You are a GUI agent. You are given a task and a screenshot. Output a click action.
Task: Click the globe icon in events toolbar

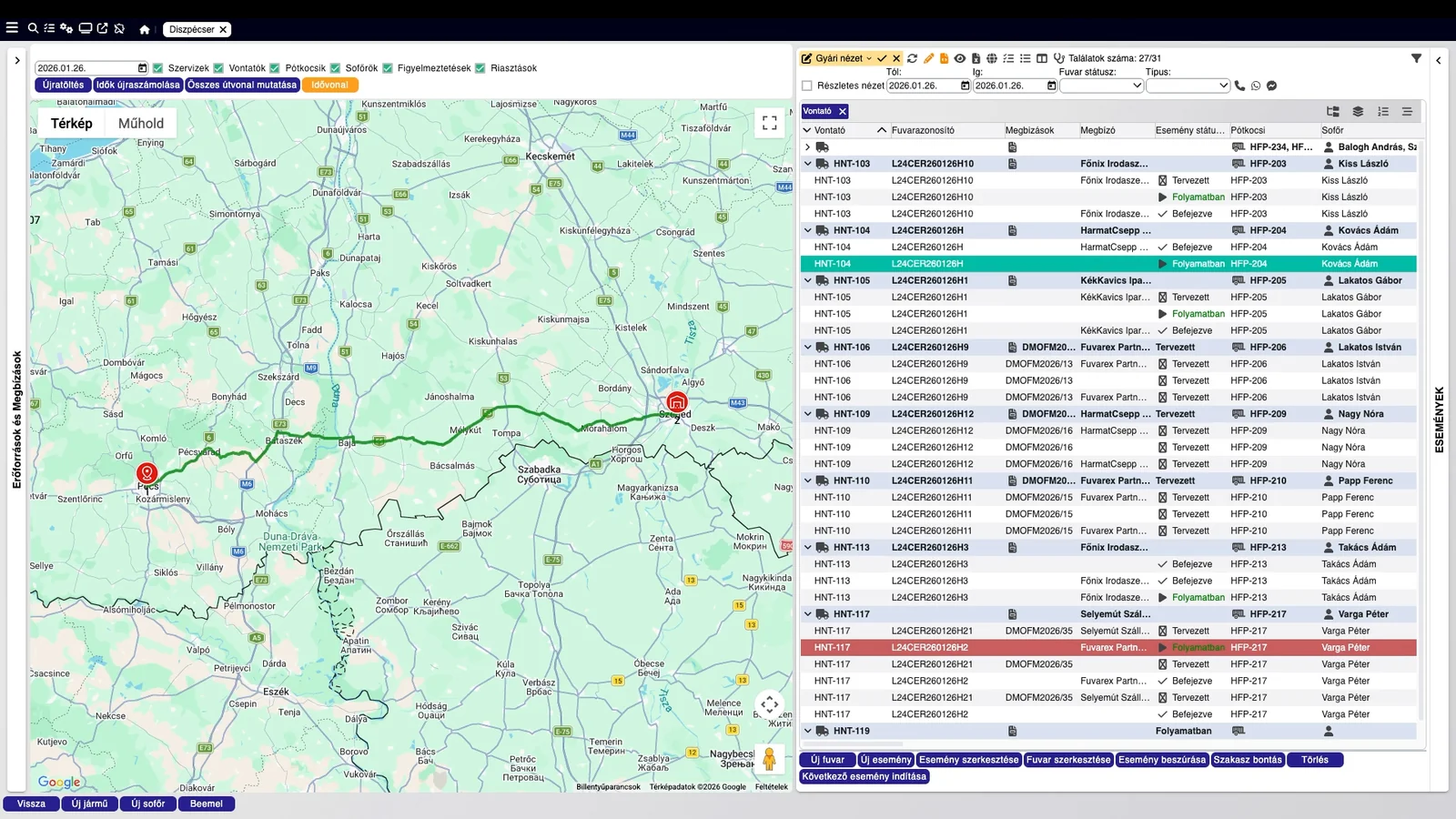[992, 58]
